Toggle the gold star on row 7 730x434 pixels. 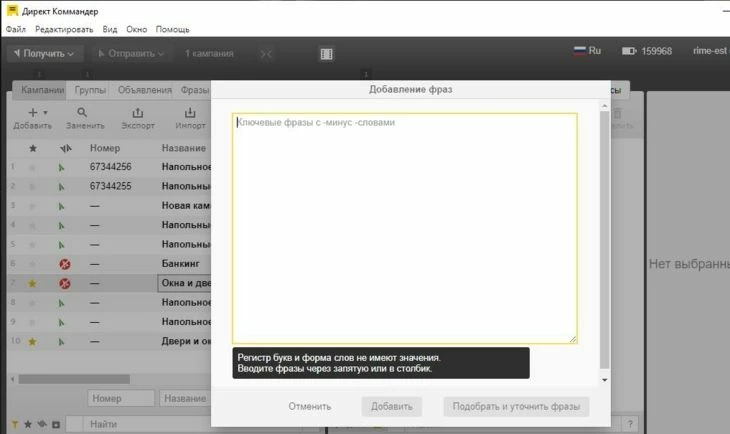[x=32, y=283]
